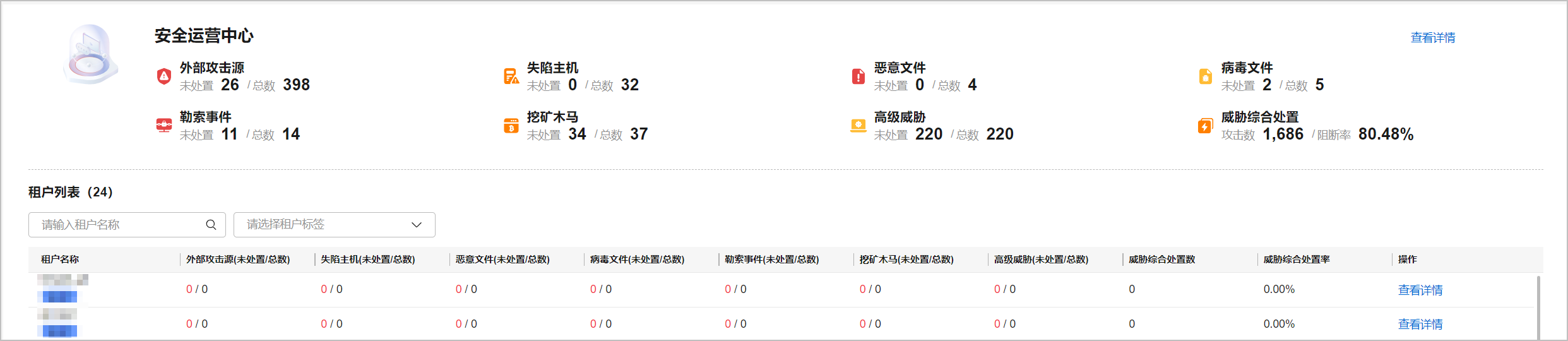Click the 病毒文件 yellow document icon
This screenshot has width=1568, height=341.
point(1206,76)
